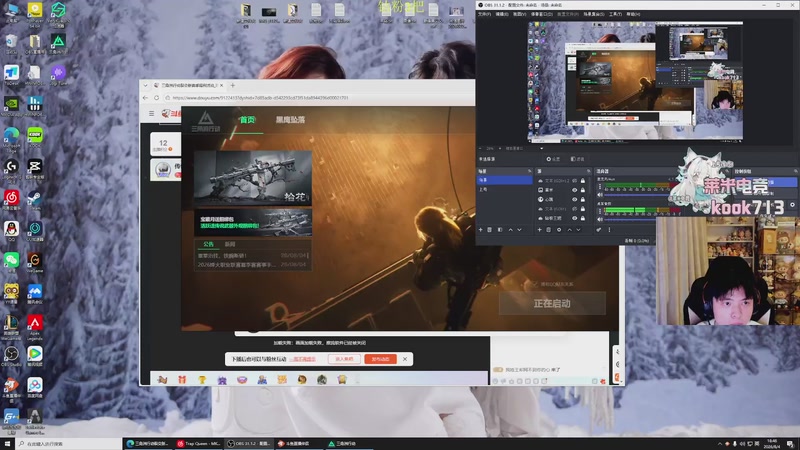
Task: Mute the 麦克风/Aux speaker icon
Action: click(600, 195)
